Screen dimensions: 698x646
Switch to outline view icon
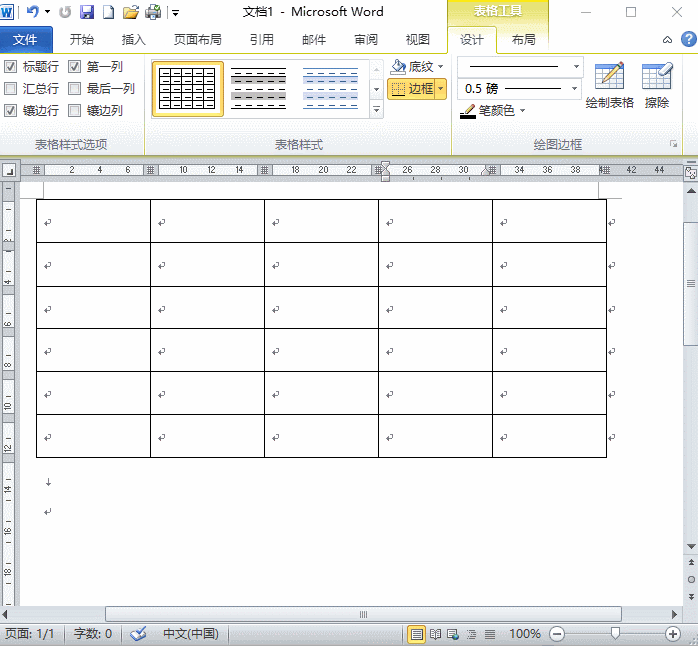click(x=471, y=634)
